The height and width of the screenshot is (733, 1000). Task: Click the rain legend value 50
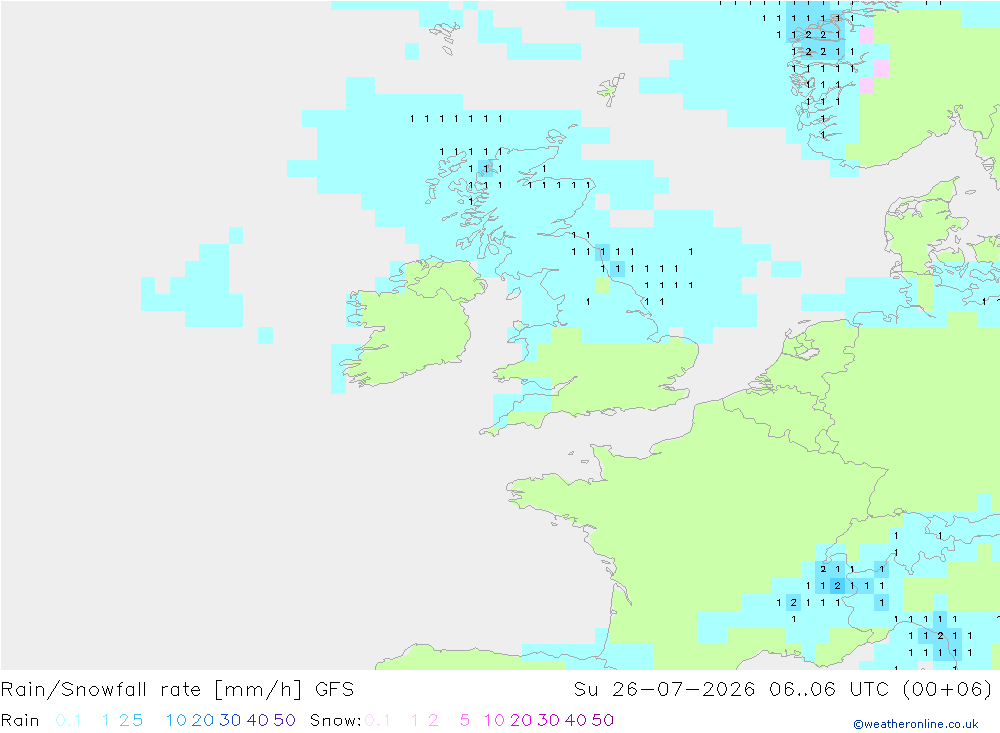click(284, 720)
